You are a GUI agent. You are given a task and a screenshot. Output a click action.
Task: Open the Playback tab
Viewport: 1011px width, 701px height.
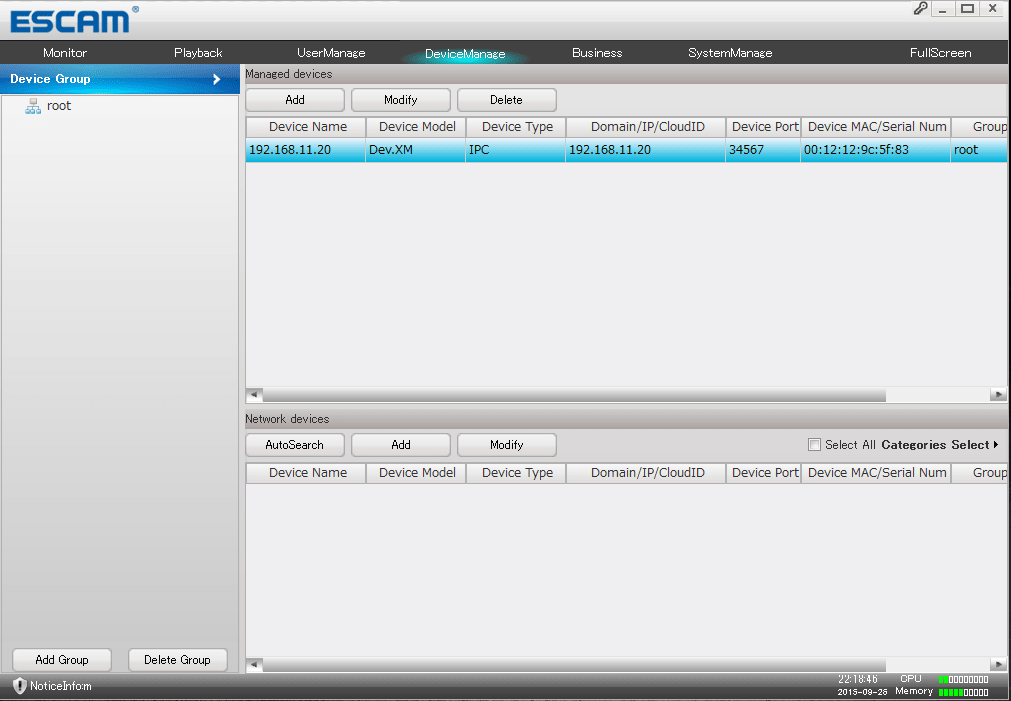click(198, 53)
